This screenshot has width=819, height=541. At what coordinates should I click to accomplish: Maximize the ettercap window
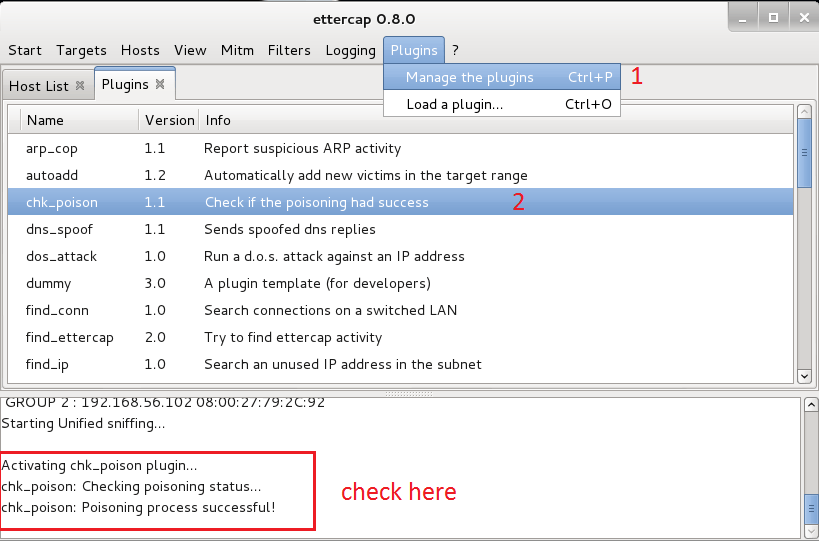pos(773,18)
